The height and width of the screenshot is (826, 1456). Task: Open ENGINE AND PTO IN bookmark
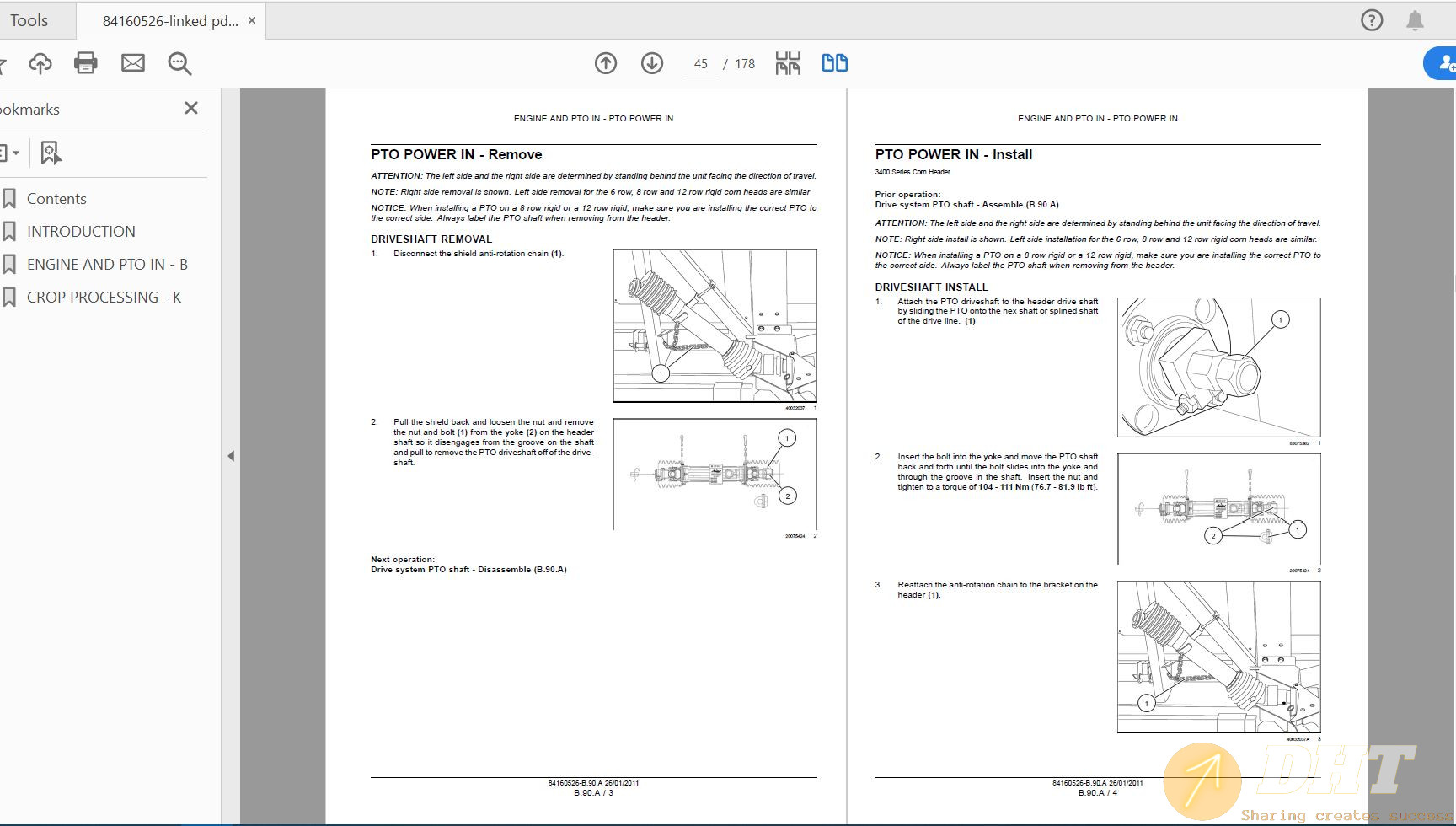(x=107, y=265)
